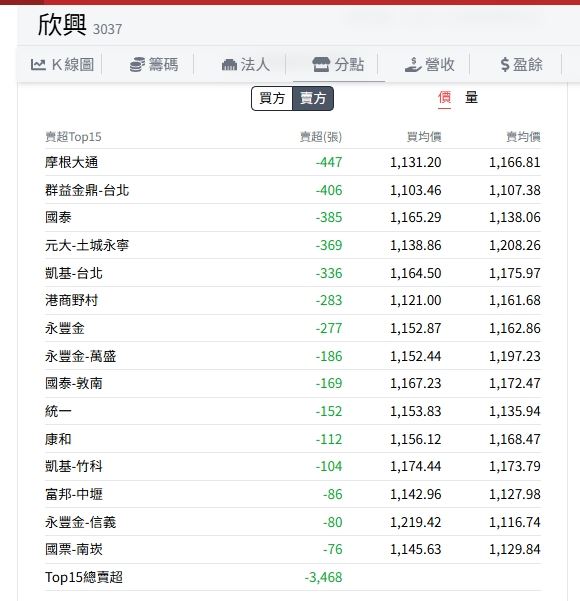Select the 分點 tab
This screenshot has width=580, height=601.
[x=338, y=64]
